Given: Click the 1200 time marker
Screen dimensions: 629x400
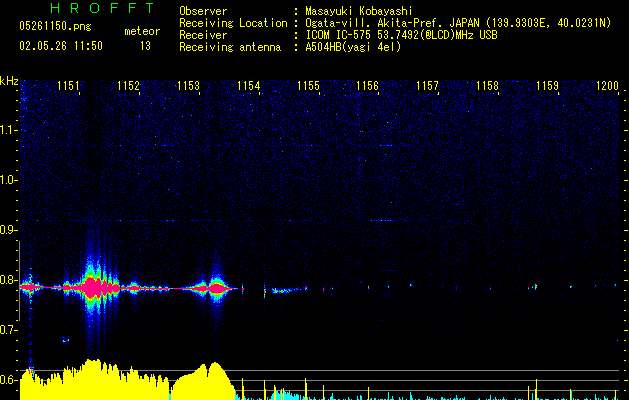Looking at the screenshot, I should [x=607, y=86].
